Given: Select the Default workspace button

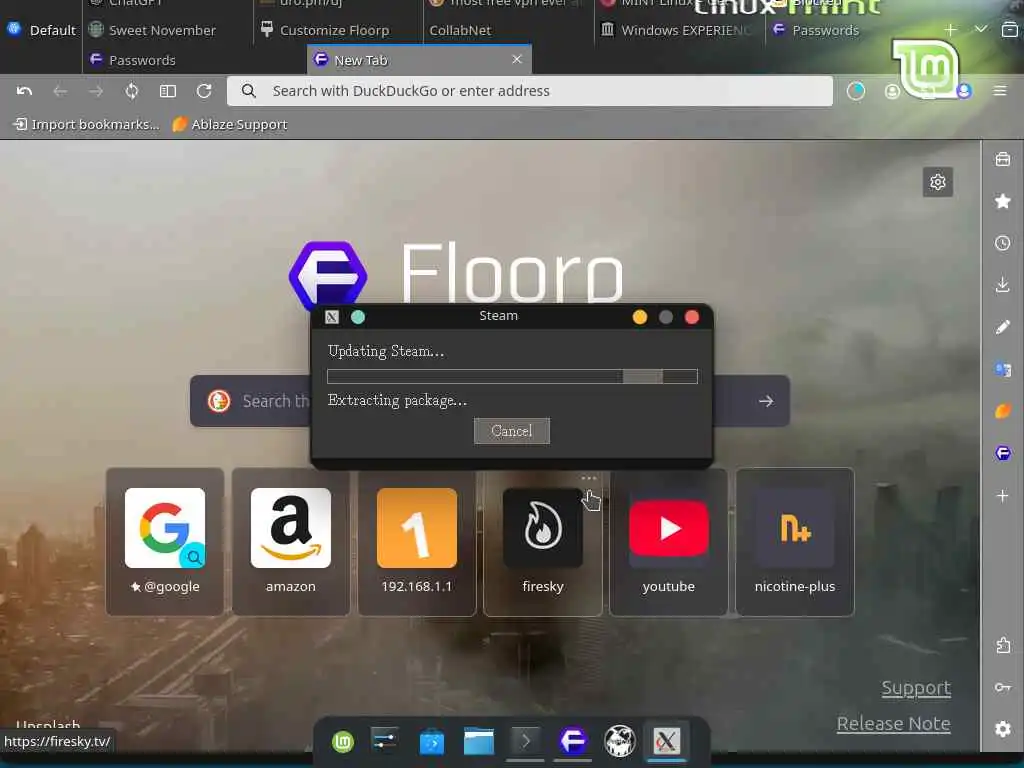Looking at the screenshot, I should pyautogui.click(x=41, y=30).
